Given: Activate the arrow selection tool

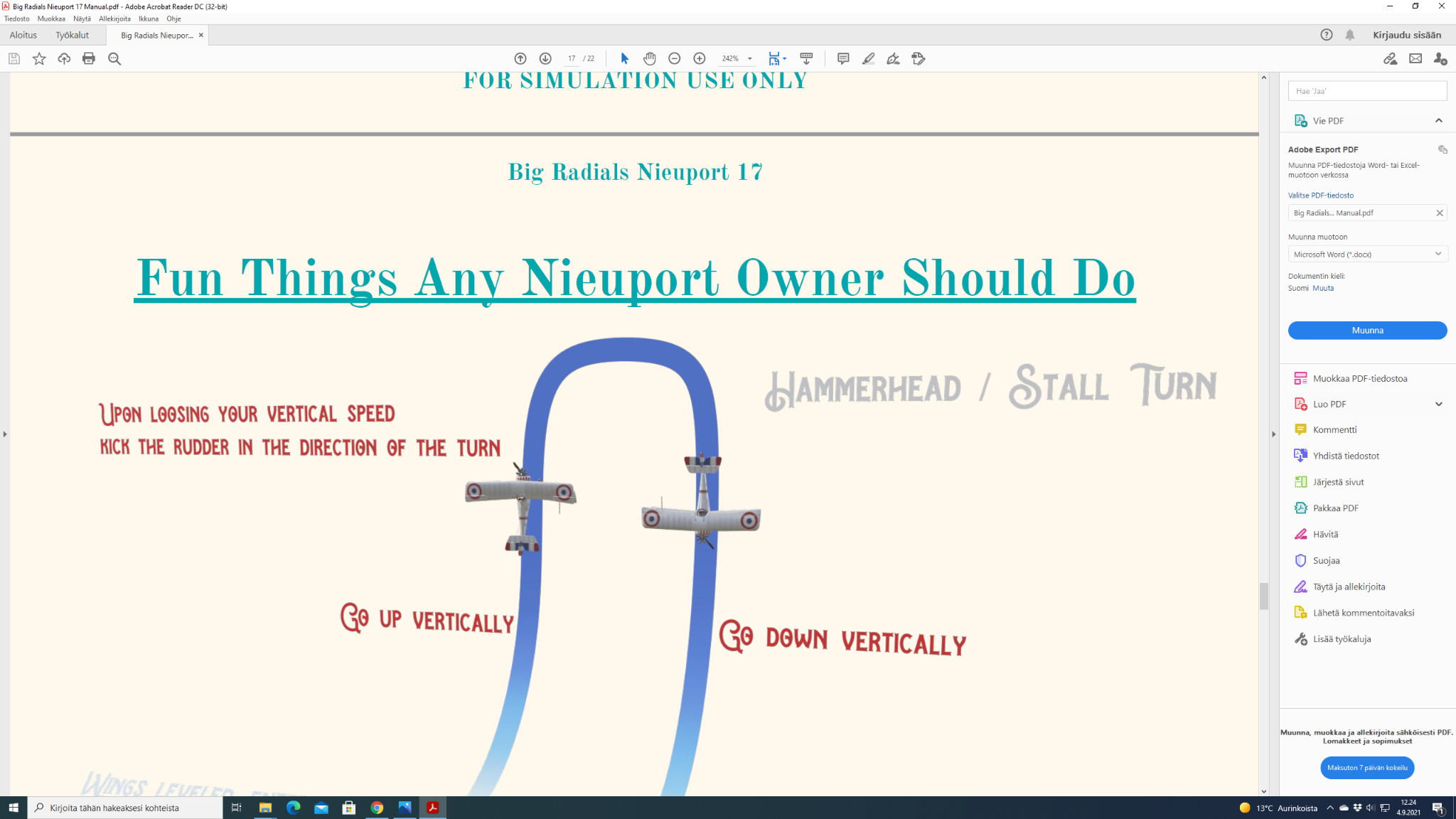Looking at the screenshot, I should (x=624, y=59).
